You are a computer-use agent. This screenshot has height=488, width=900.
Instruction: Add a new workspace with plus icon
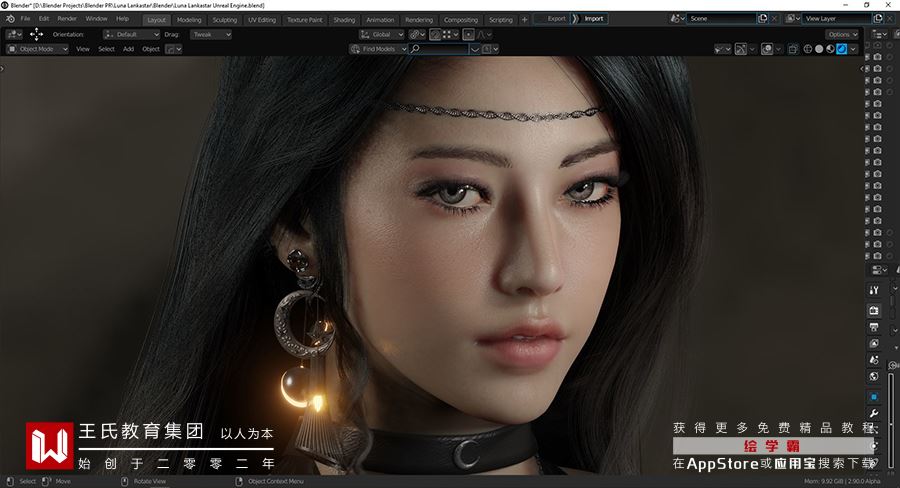(524, 20)
